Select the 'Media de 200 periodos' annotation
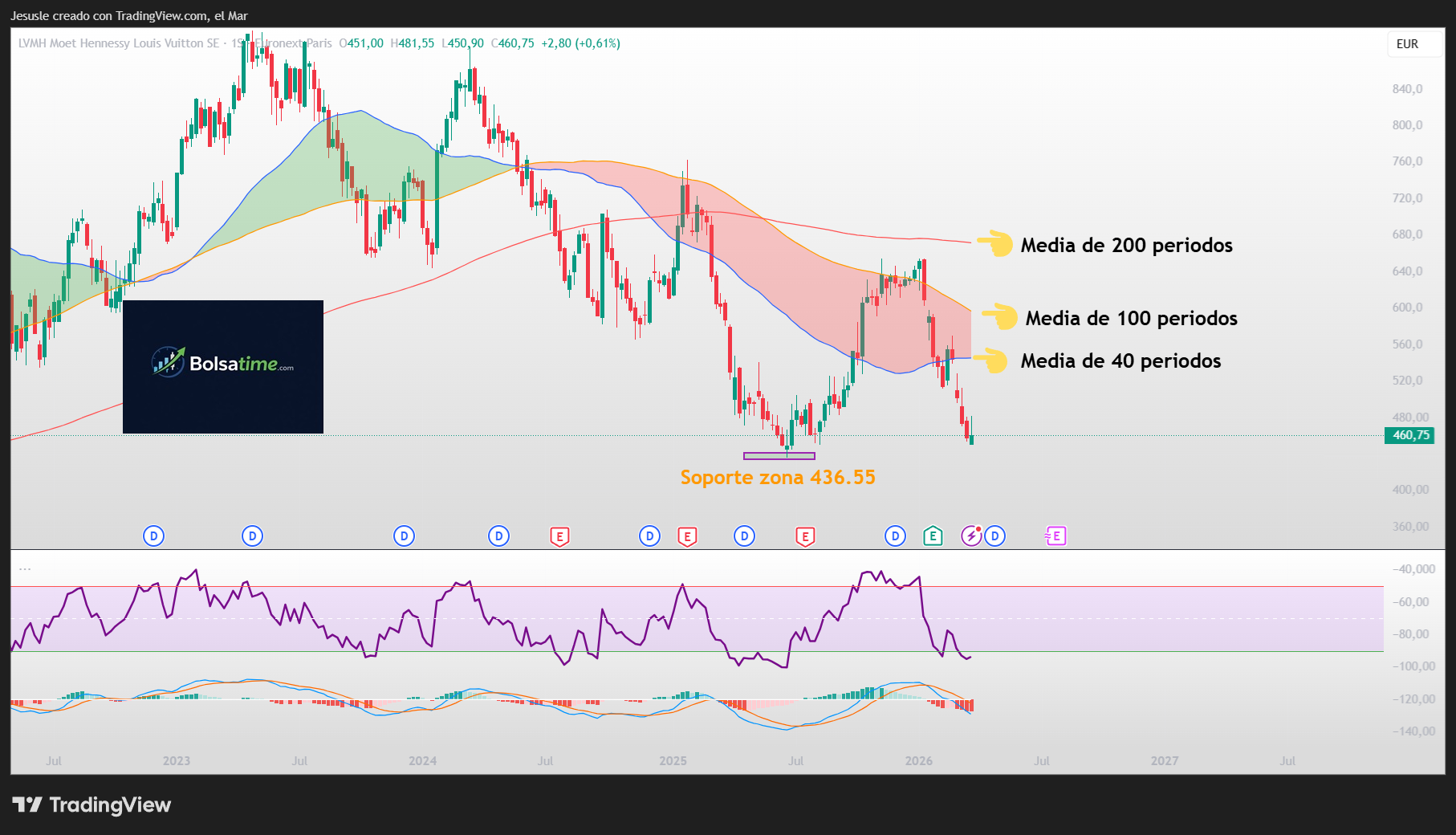The image size is (1456, 835). (1126, 246)
